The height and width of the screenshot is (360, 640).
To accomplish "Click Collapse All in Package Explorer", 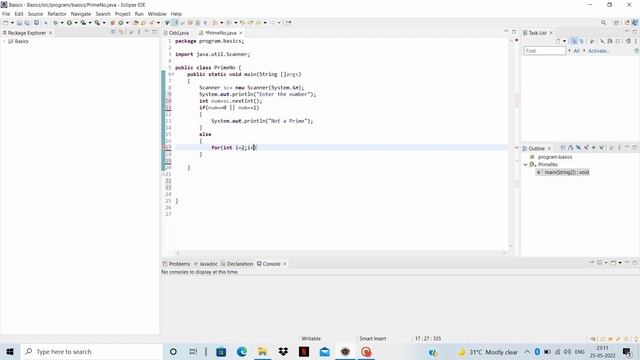I will [113, 32].
